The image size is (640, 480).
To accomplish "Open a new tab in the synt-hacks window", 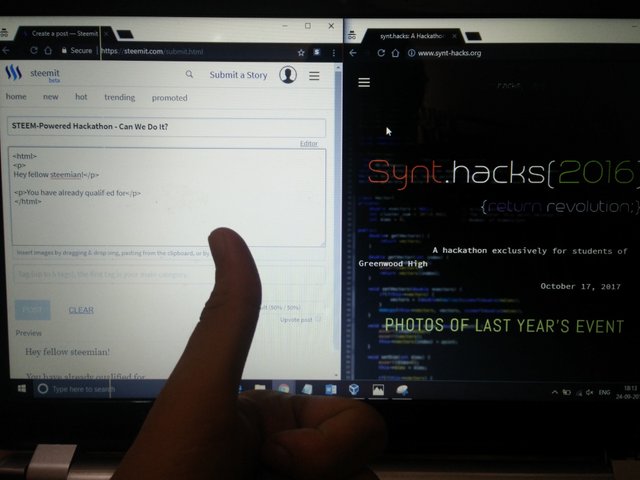I will pos(473,36).
